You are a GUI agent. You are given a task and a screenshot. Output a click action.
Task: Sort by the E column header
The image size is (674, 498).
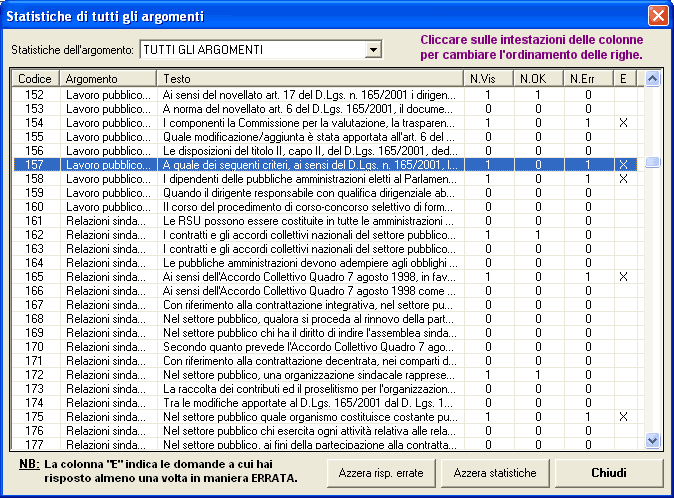(623, 78)
